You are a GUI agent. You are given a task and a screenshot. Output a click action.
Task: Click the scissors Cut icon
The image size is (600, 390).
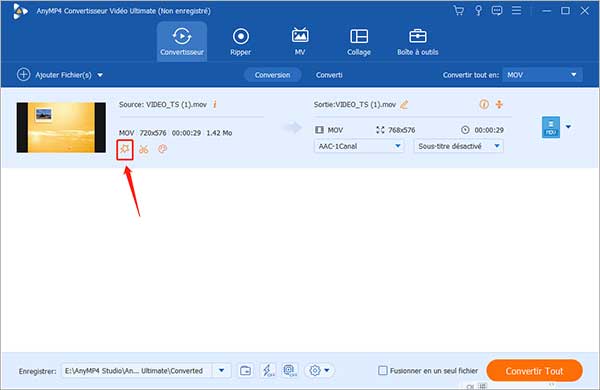point(144,149)
